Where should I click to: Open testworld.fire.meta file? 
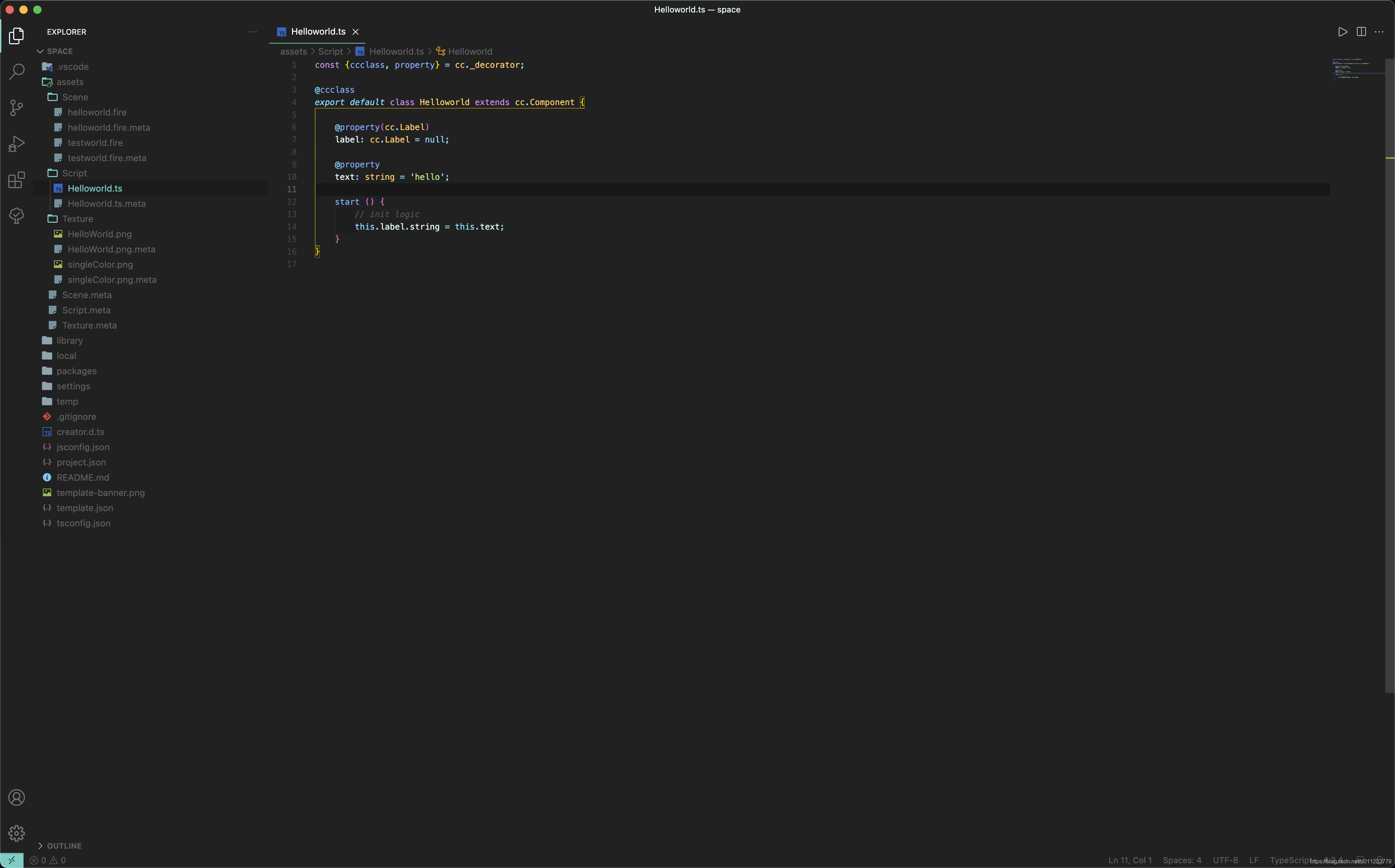[x=107, y=158]
